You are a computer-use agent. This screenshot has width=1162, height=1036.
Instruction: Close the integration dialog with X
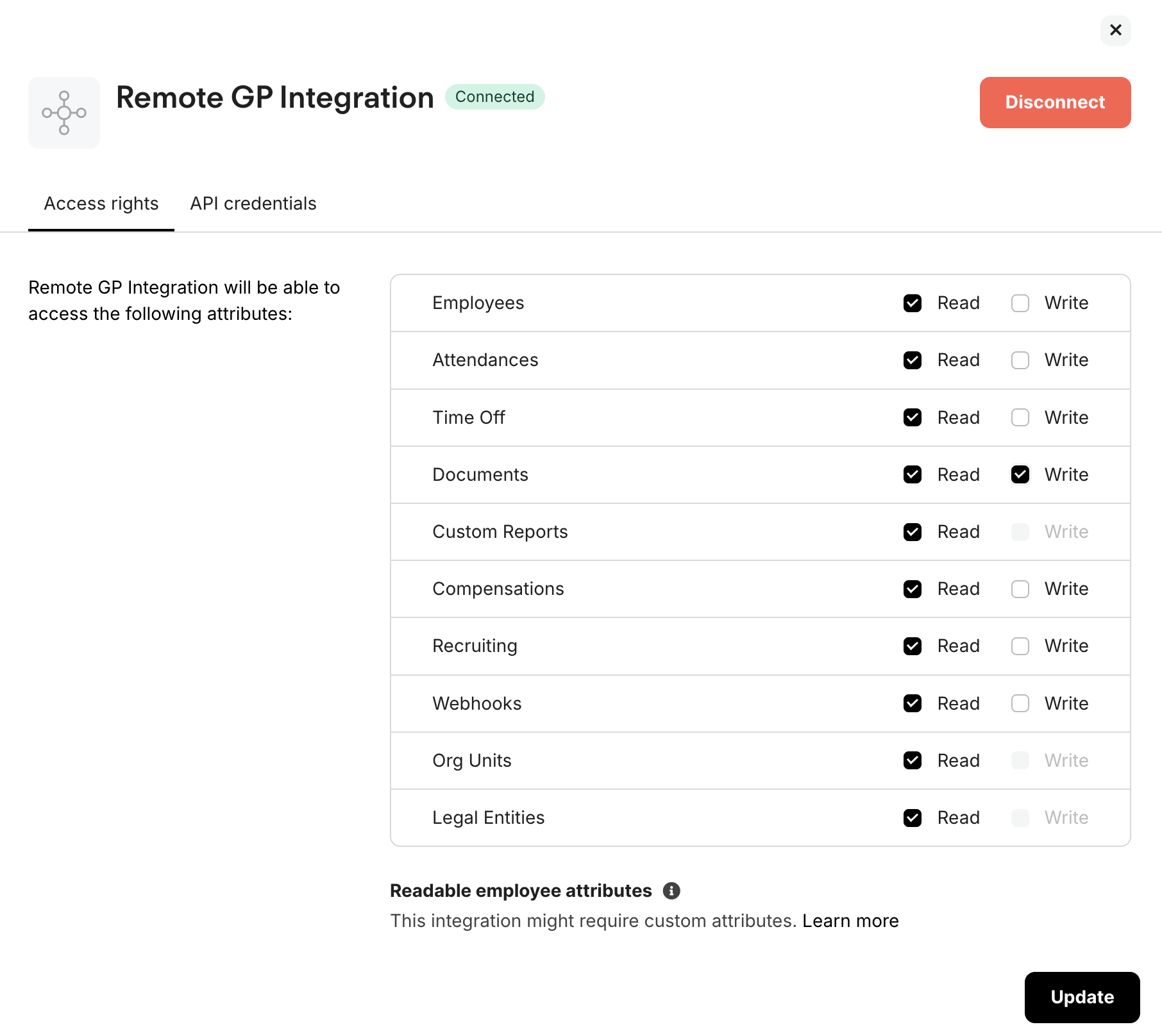(x=1116, y=30)
